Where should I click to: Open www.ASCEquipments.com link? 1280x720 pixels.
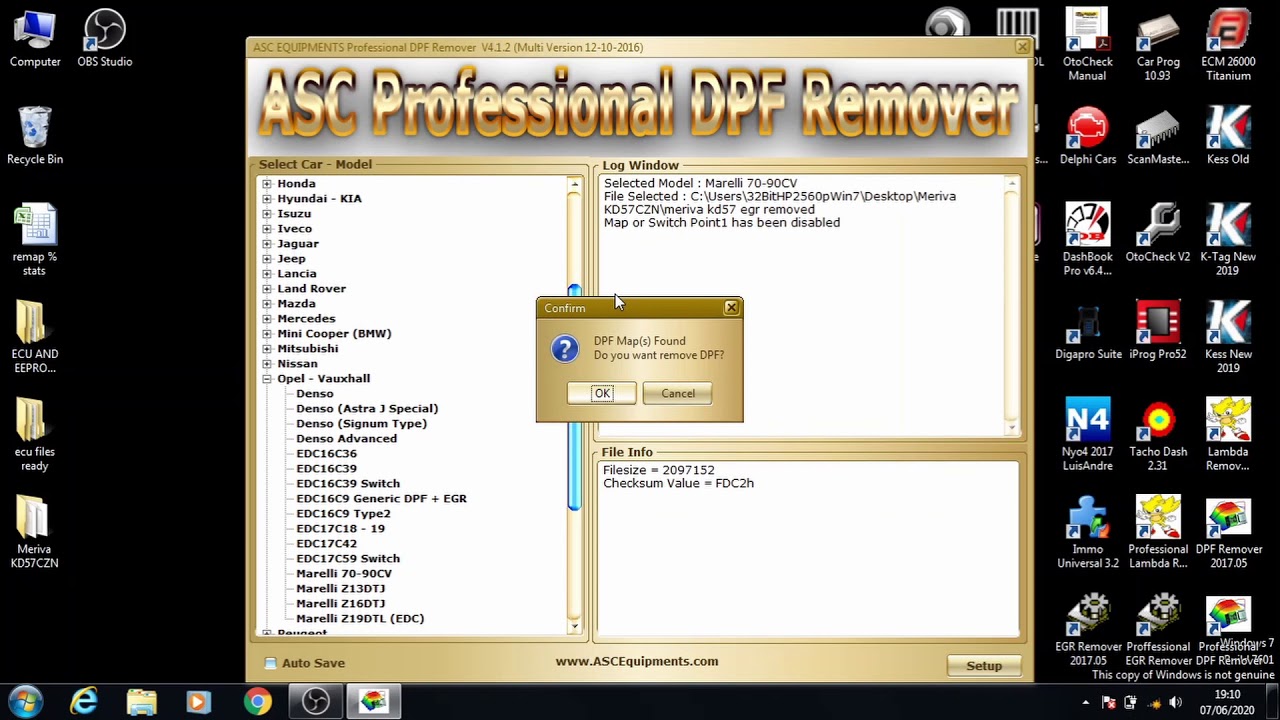(637, 661)
